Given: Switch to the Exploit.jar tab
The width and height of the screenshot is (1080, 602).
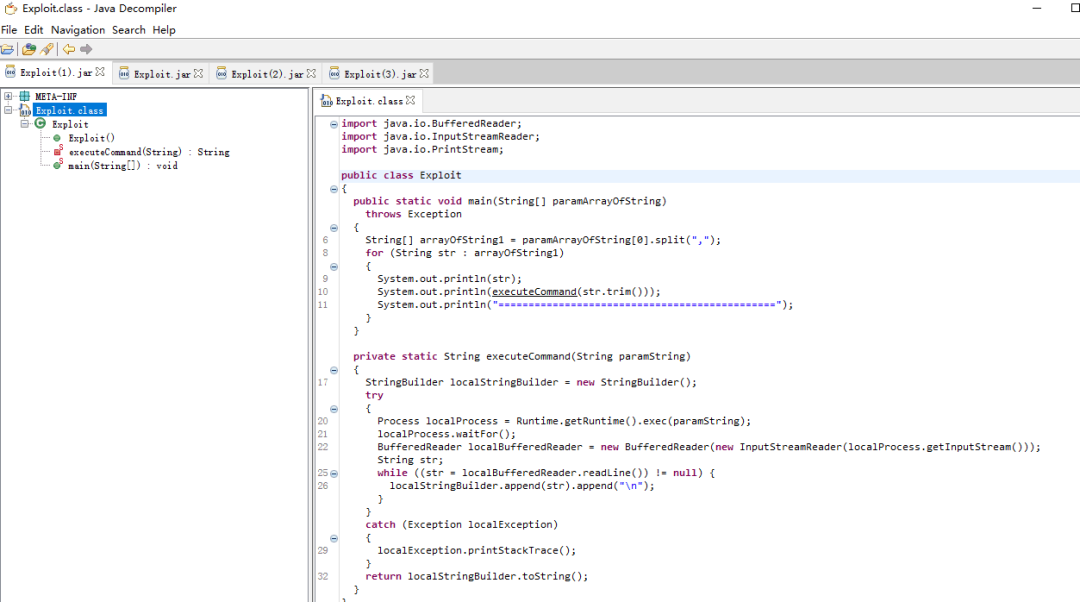Looking at the screenshot, I should (162, 74).
